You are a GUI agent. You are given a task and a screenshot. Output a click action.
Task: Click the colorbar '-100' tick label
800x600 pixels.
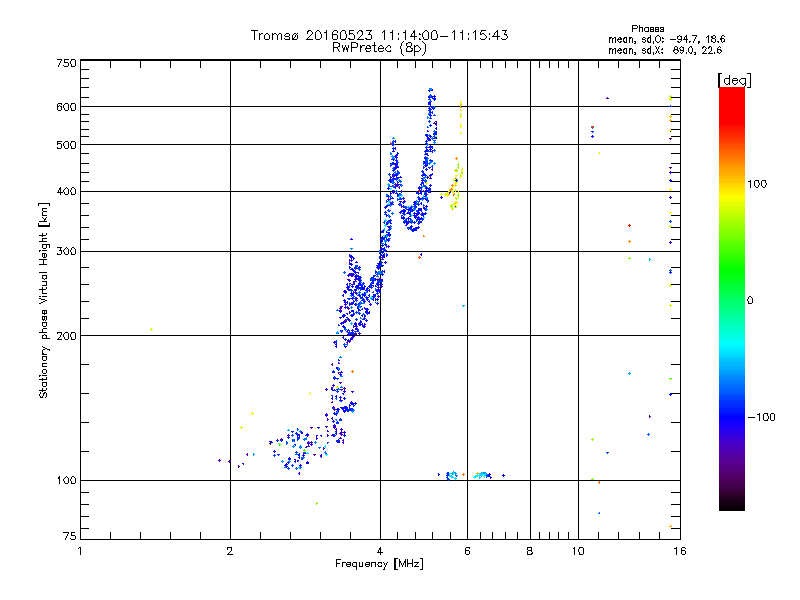761,417
